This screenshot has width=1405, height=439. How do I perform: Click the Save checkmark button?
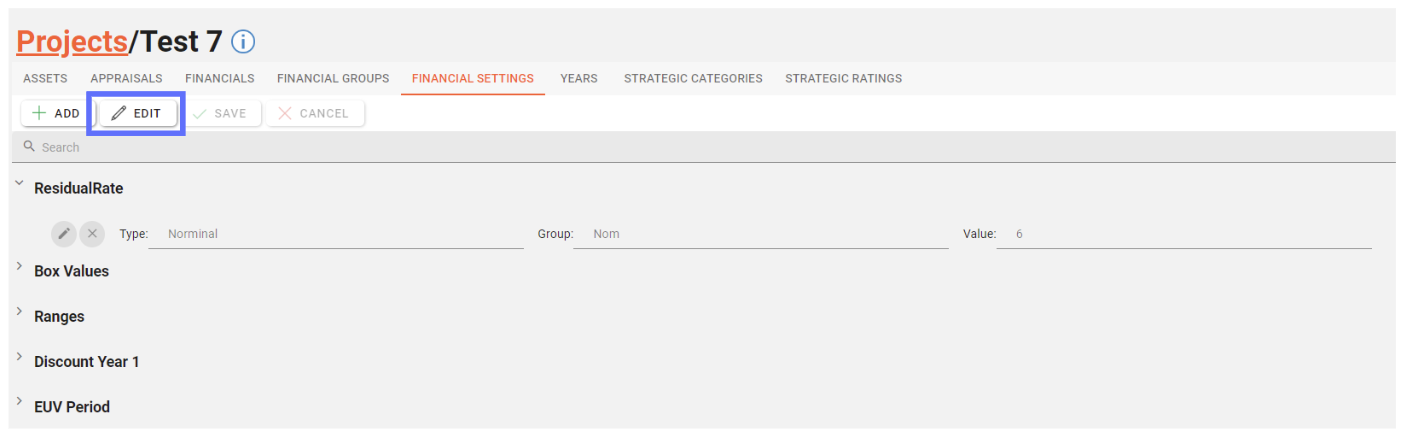point(220,113)
